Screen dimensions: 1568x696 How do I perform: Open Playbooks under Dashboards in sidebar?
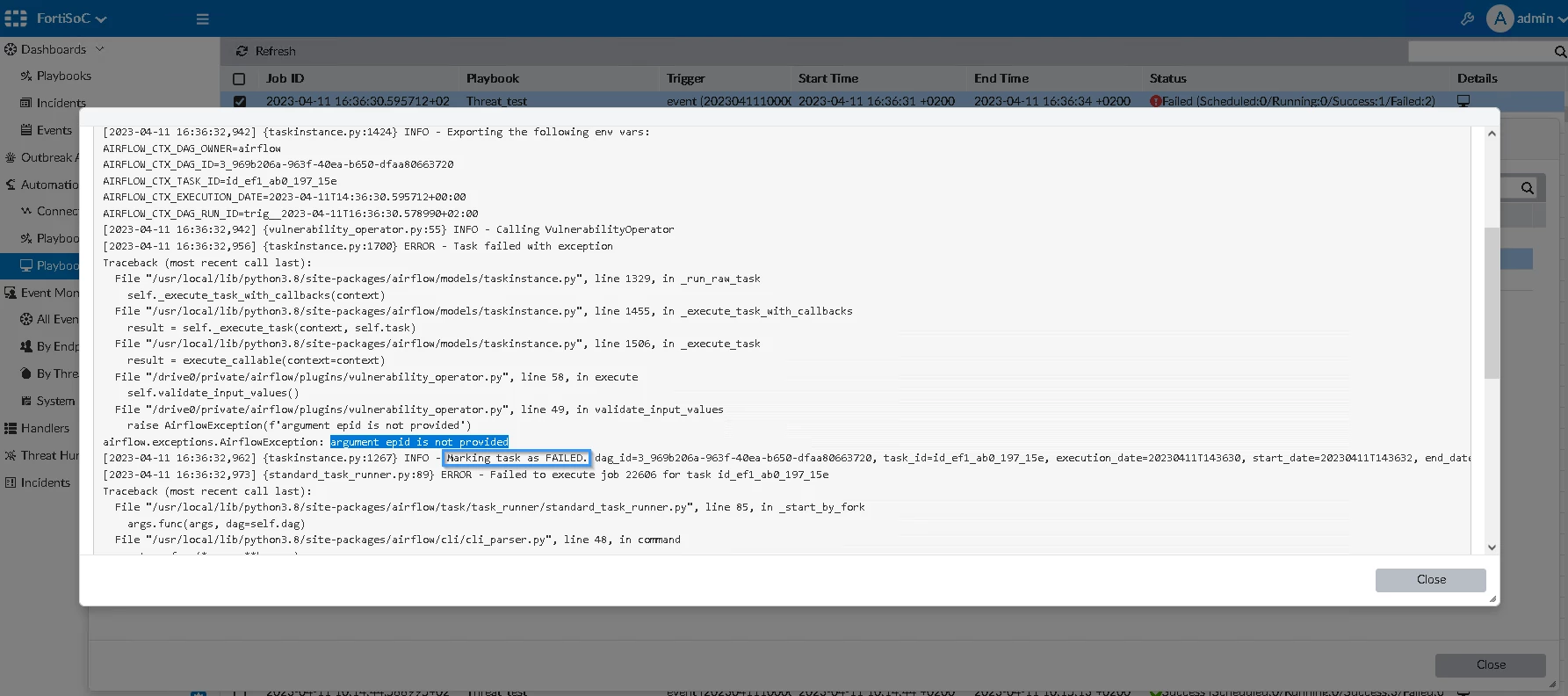(64, 76)
